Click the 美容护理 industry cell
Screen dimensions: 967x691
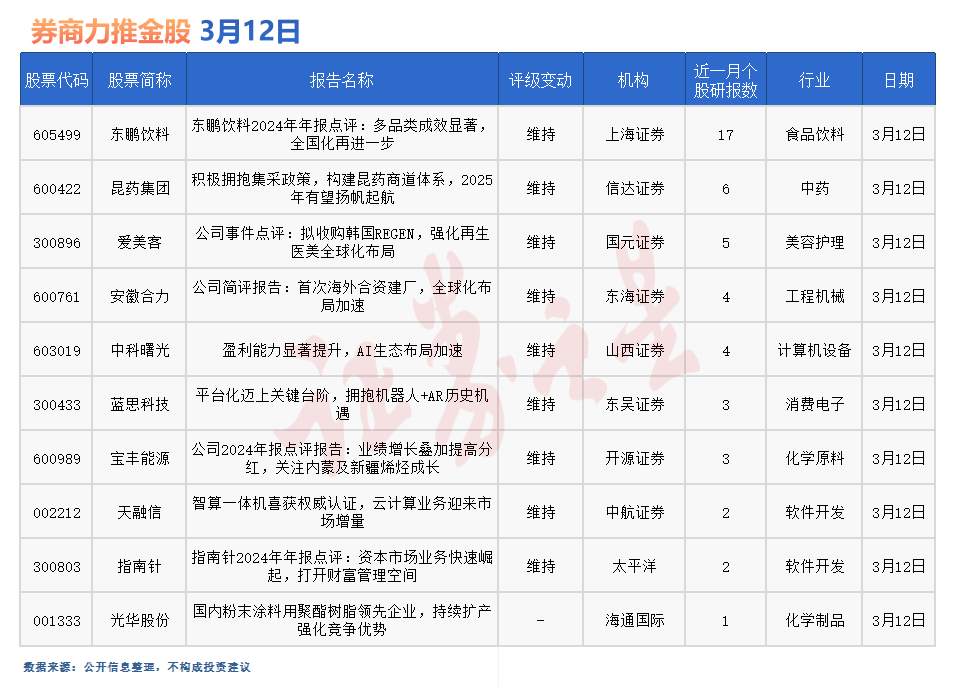[x=815, y=242]
